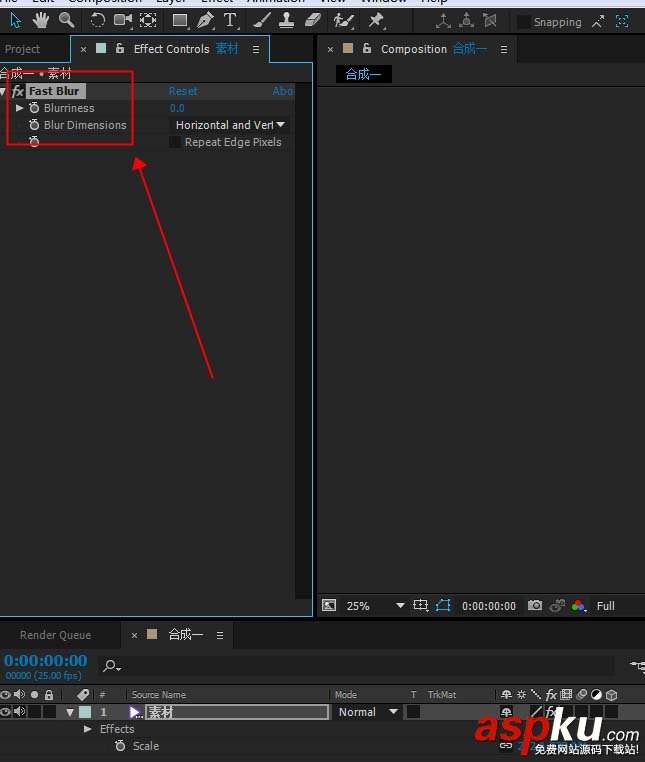Select the Effect Controls tab
Viewport: 645px width, 762px height.
coord(171,49)
